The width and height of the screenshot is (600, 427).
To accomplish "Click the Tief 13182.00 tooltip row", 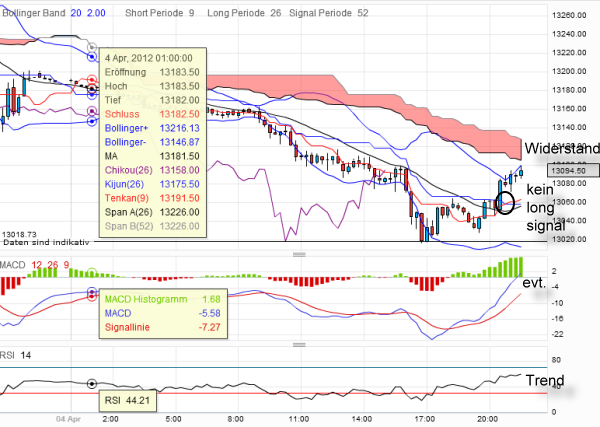I will tap(152, 100).
